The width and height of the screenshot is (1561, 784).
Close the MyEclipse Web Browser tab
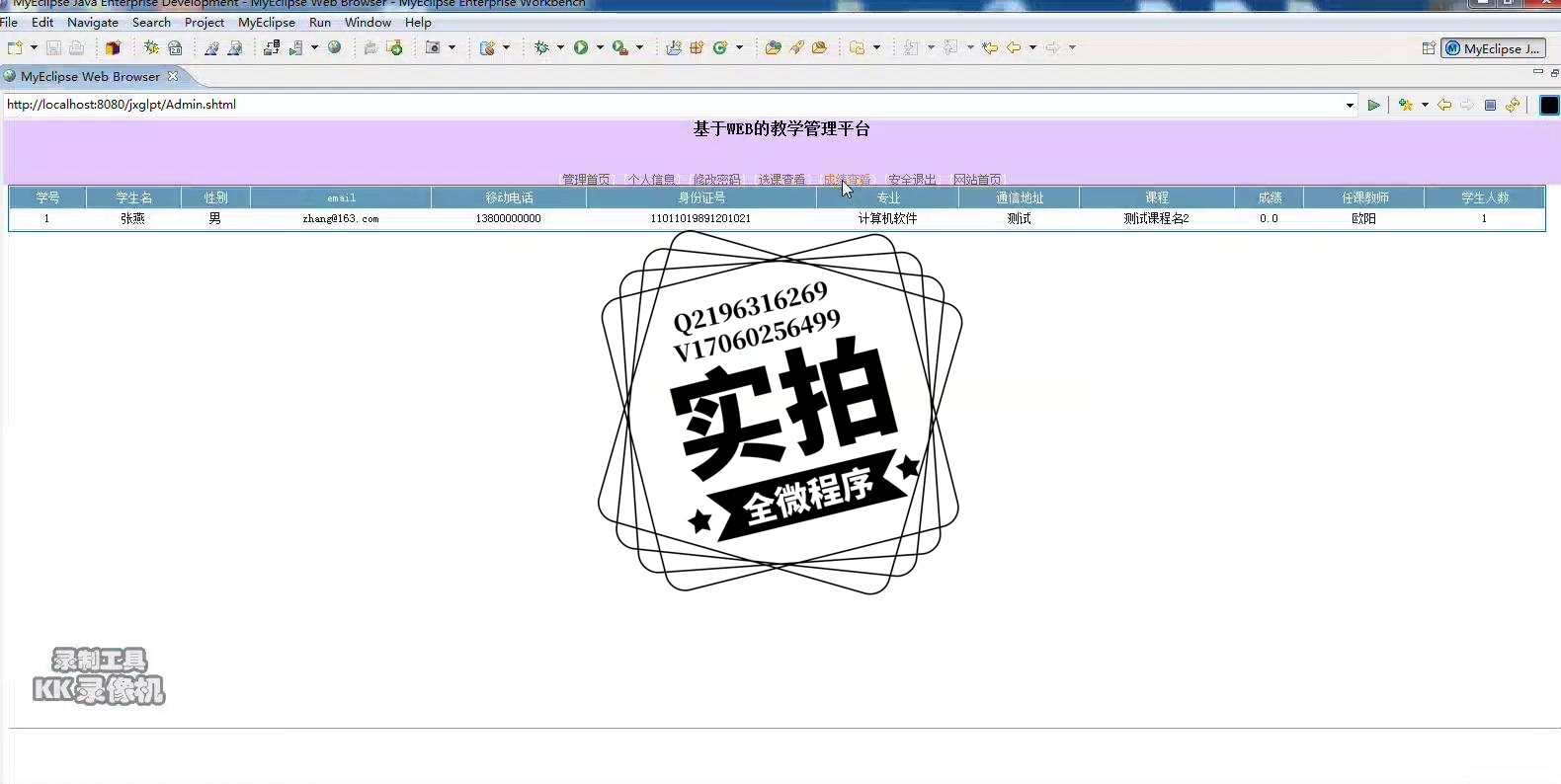click(x=173, y=76)
